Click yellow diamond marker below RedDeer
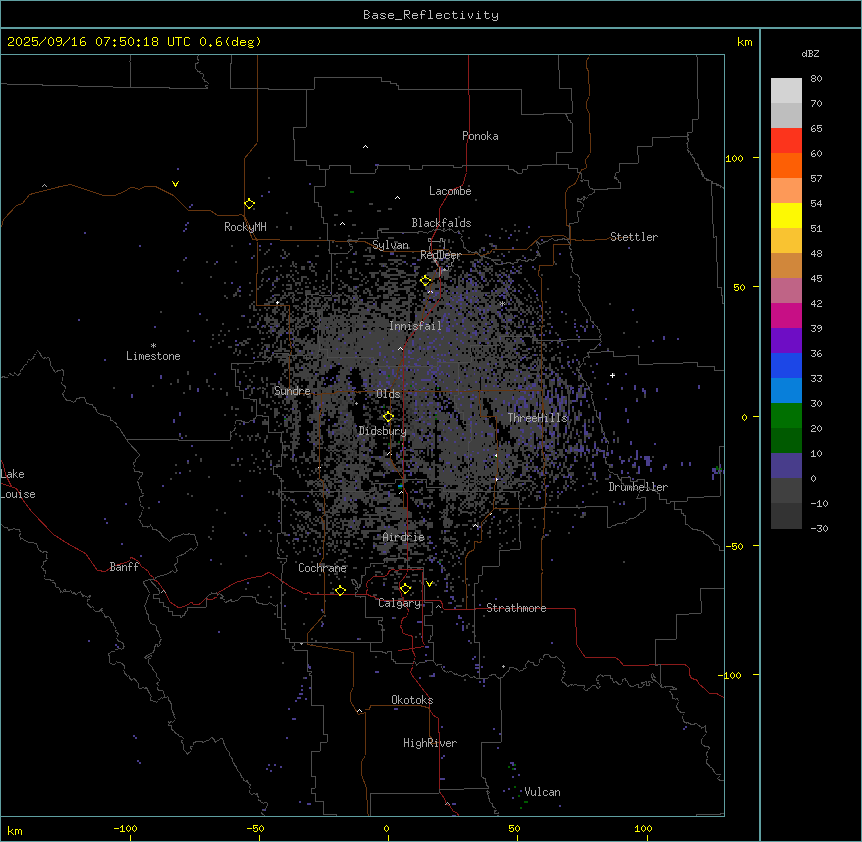 [425, 280]
